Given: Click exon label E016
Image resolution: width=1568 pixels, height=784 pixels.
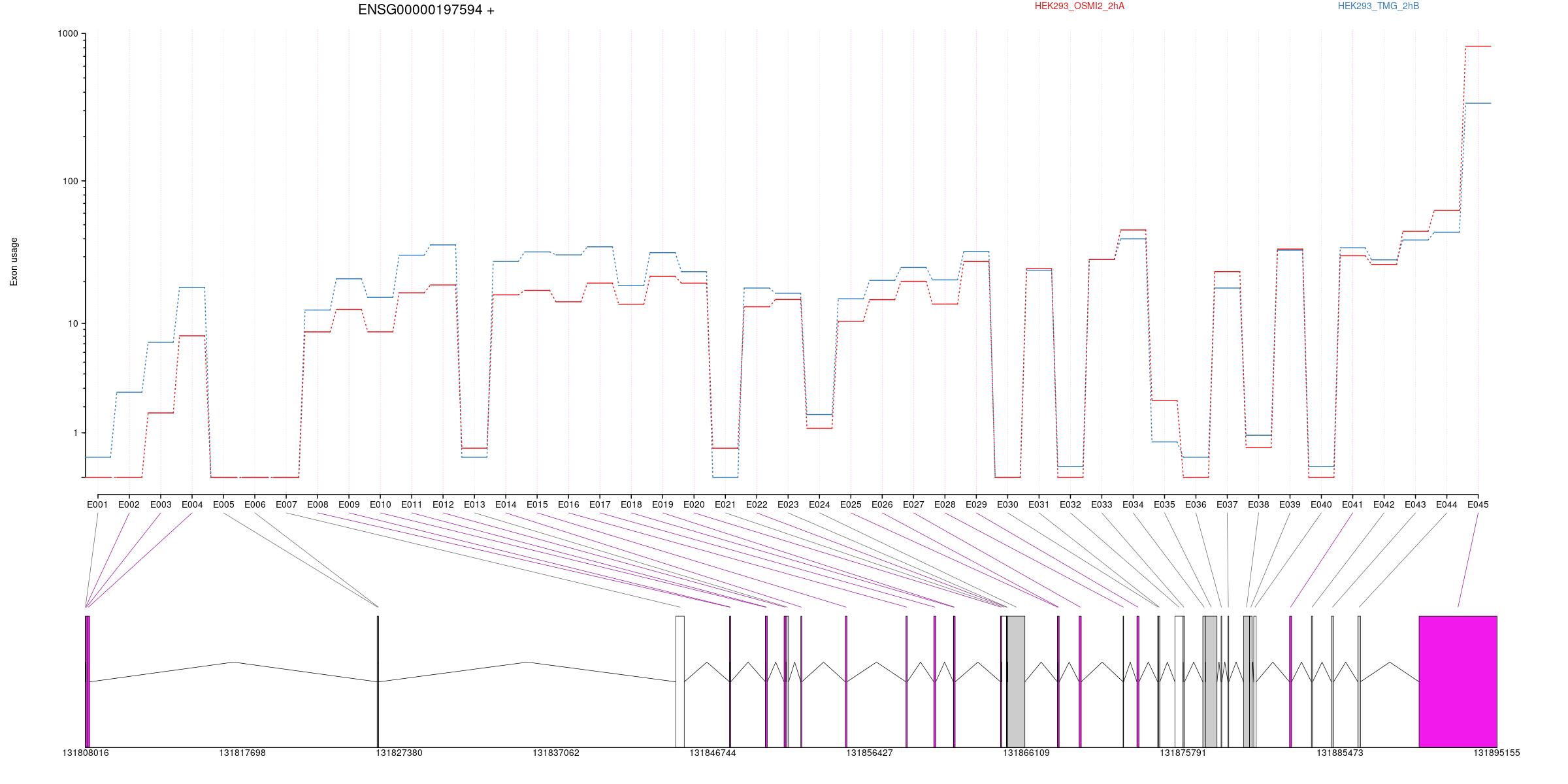Looking at the screenshot, I should (568, 504).
